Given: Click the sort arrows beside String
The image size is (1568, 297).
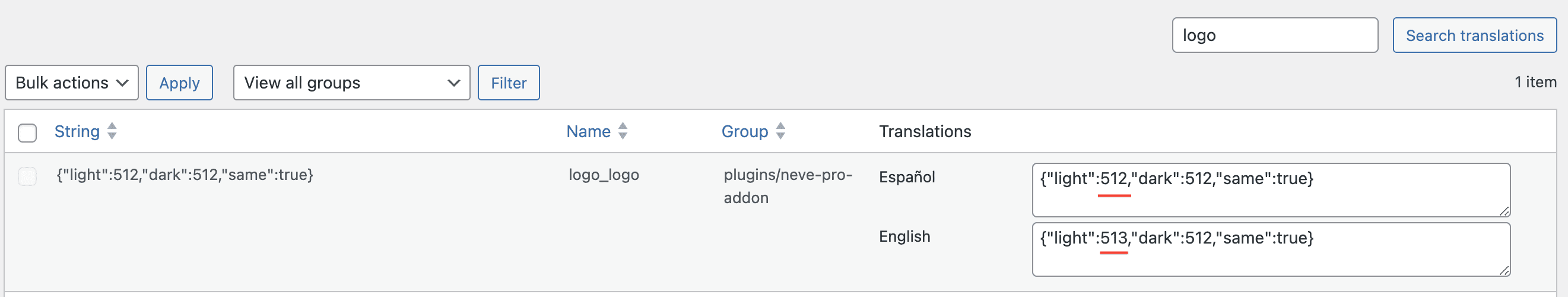Looking at the screenshot, I should coord(112,131).
